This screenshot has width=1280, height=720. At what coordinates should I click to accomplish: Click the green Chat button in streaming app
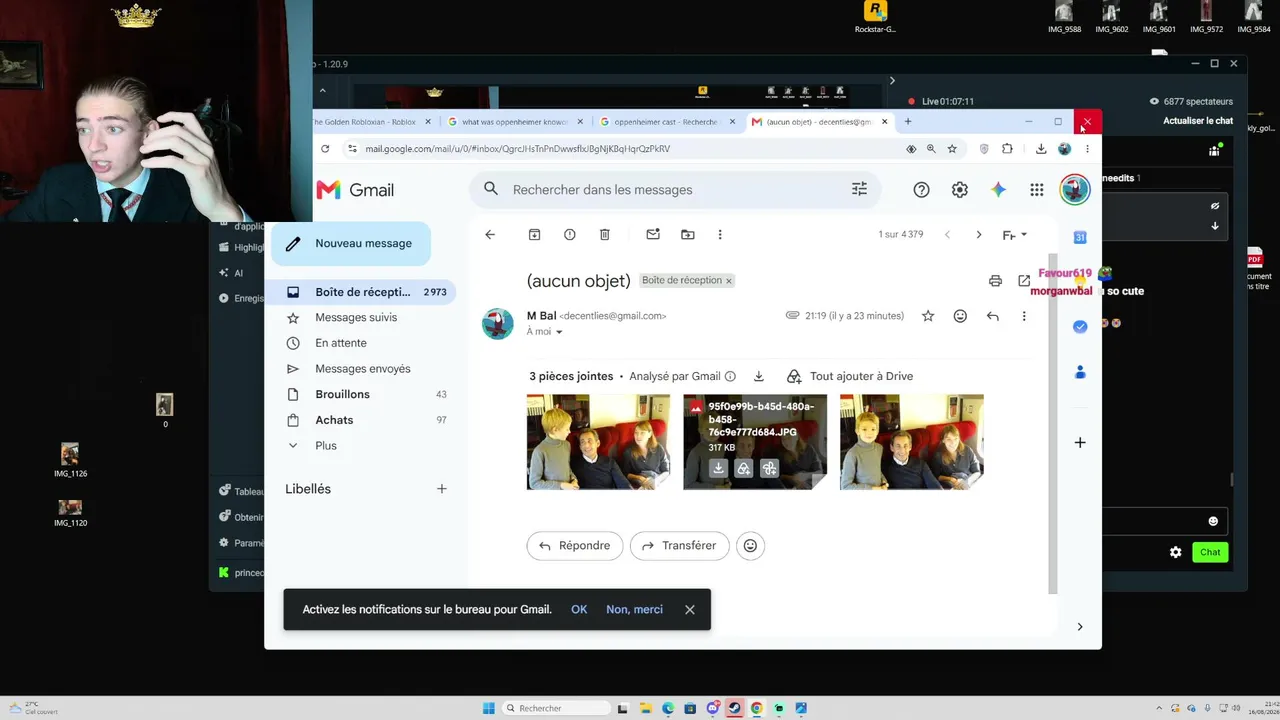coord(1210,552)
